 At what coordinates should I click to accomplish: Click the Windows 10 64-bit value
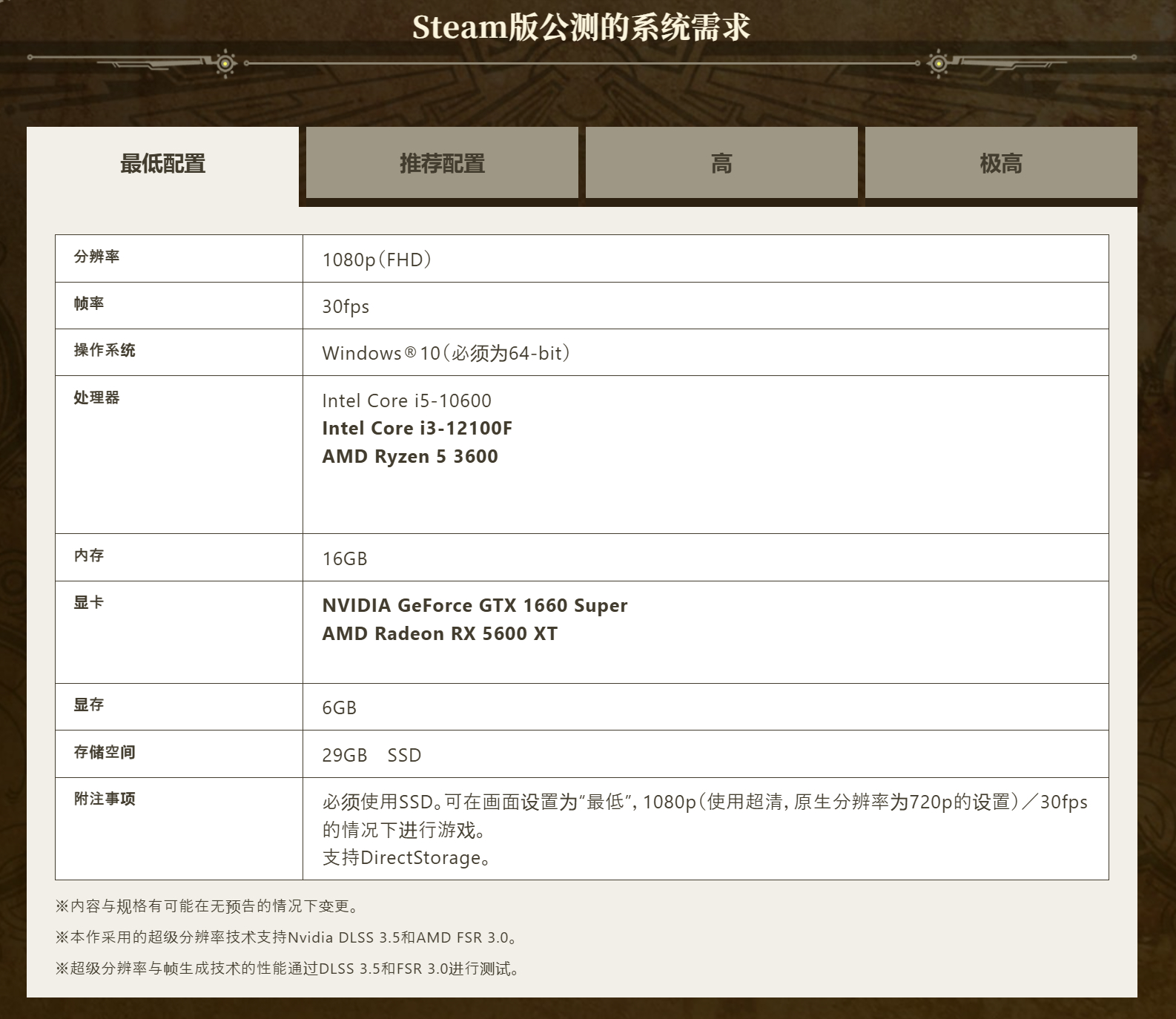pyautogui.click(x=446, y=353)
